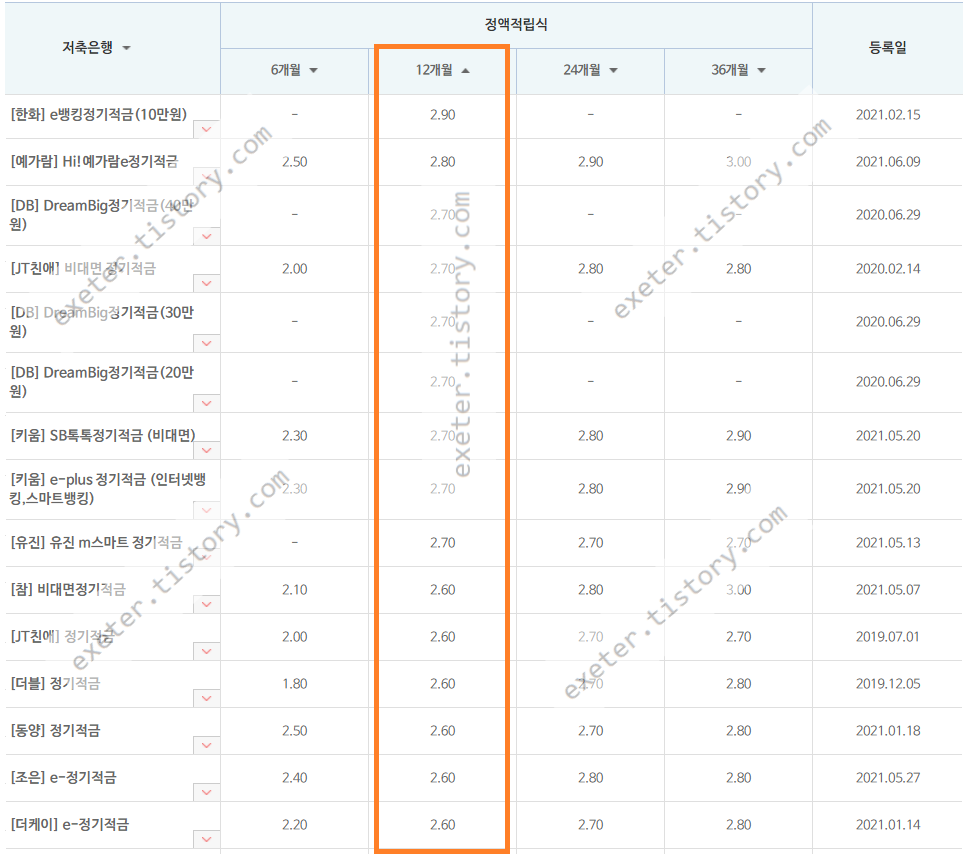Select product [더블] 정기적금
This screenshot has width=965, height=857.
pyautogui.click(x=55, y=684)
